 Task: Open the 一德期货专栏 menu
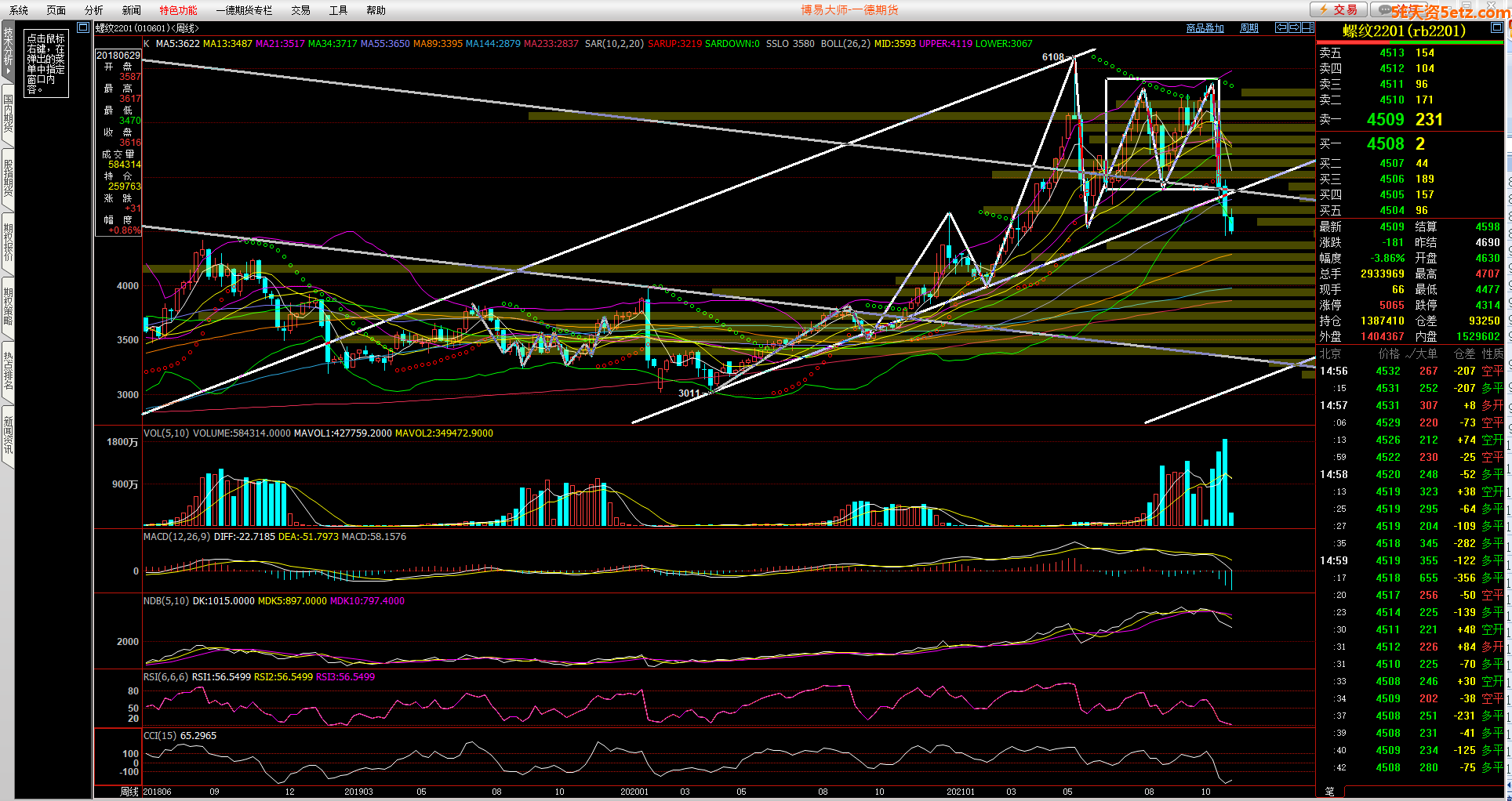click(x=244, y=10)
